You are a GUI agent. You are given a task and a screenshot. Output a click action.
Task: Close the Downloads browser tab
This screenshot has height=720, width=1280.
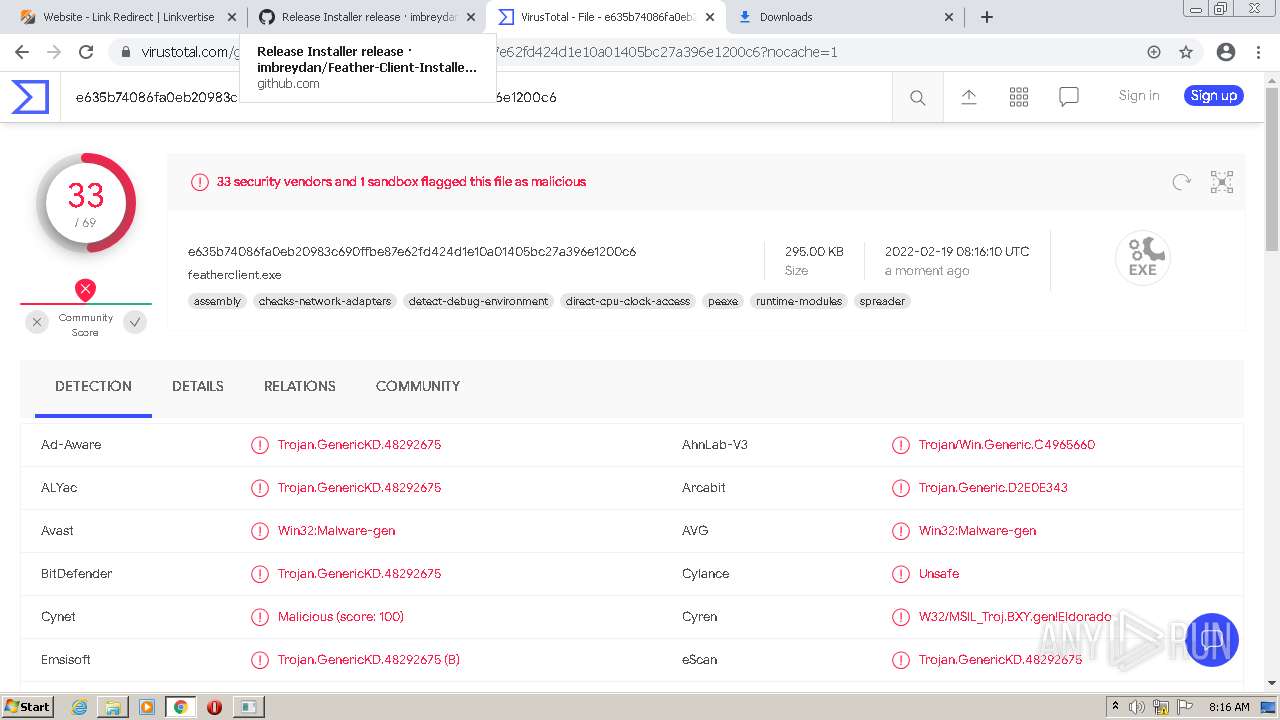pyautogui.click(x=950, y=17)
